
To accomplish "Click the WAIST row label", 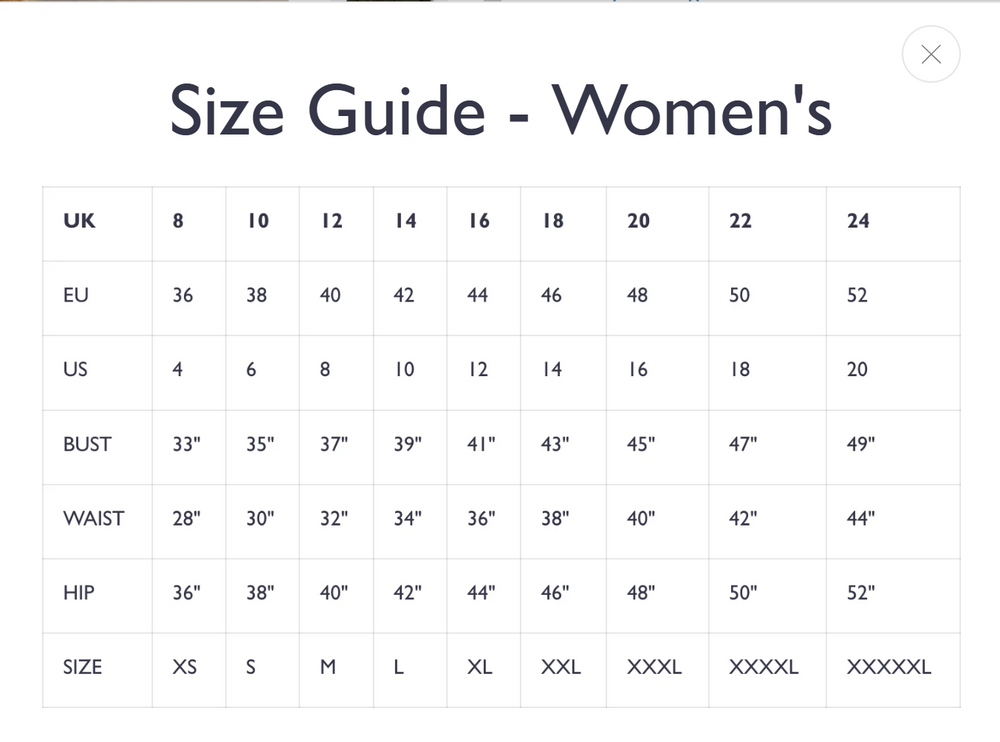I will 93,518.
